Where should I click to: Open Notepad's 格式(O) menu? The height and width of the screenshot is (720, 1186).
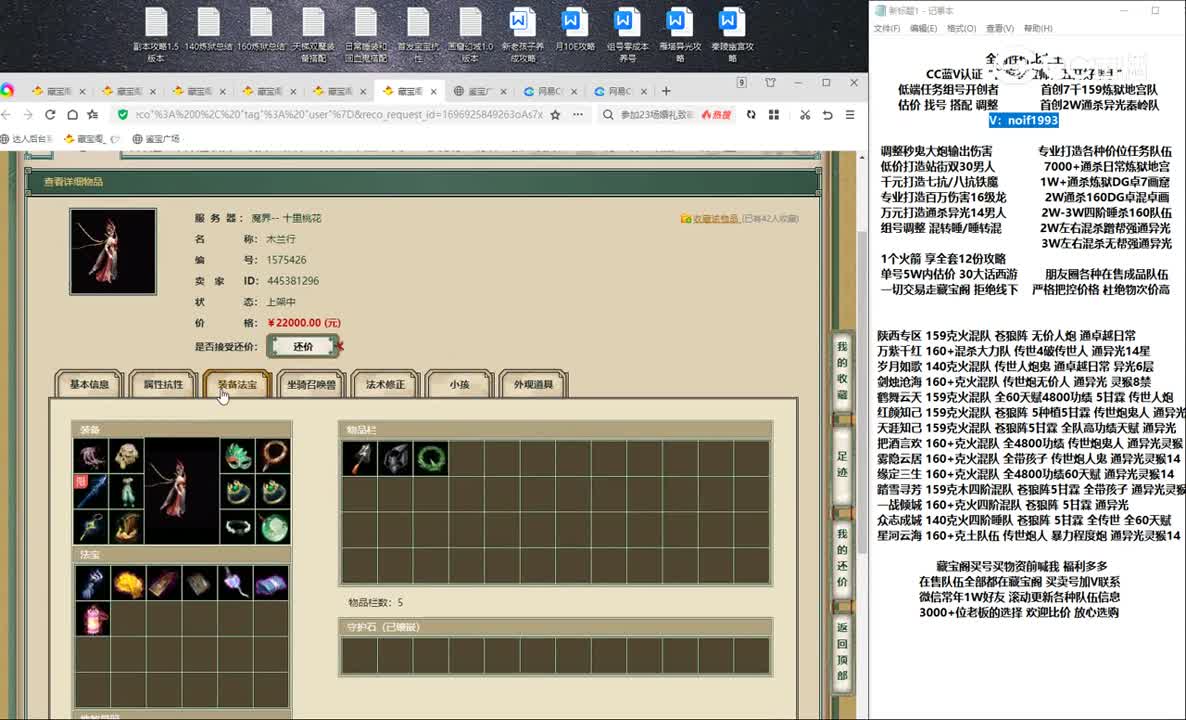coord(961,28)
